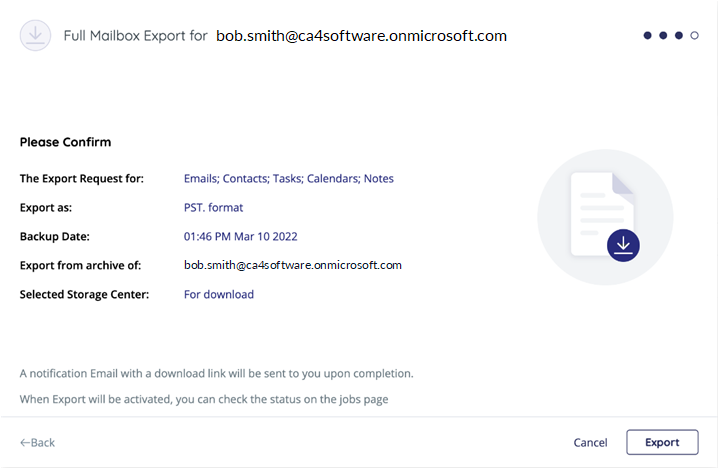Click the archive email bob.smith@ca4software.onmicrosoft.com
This screenshot has width=719, height=469.
(293, 265)
